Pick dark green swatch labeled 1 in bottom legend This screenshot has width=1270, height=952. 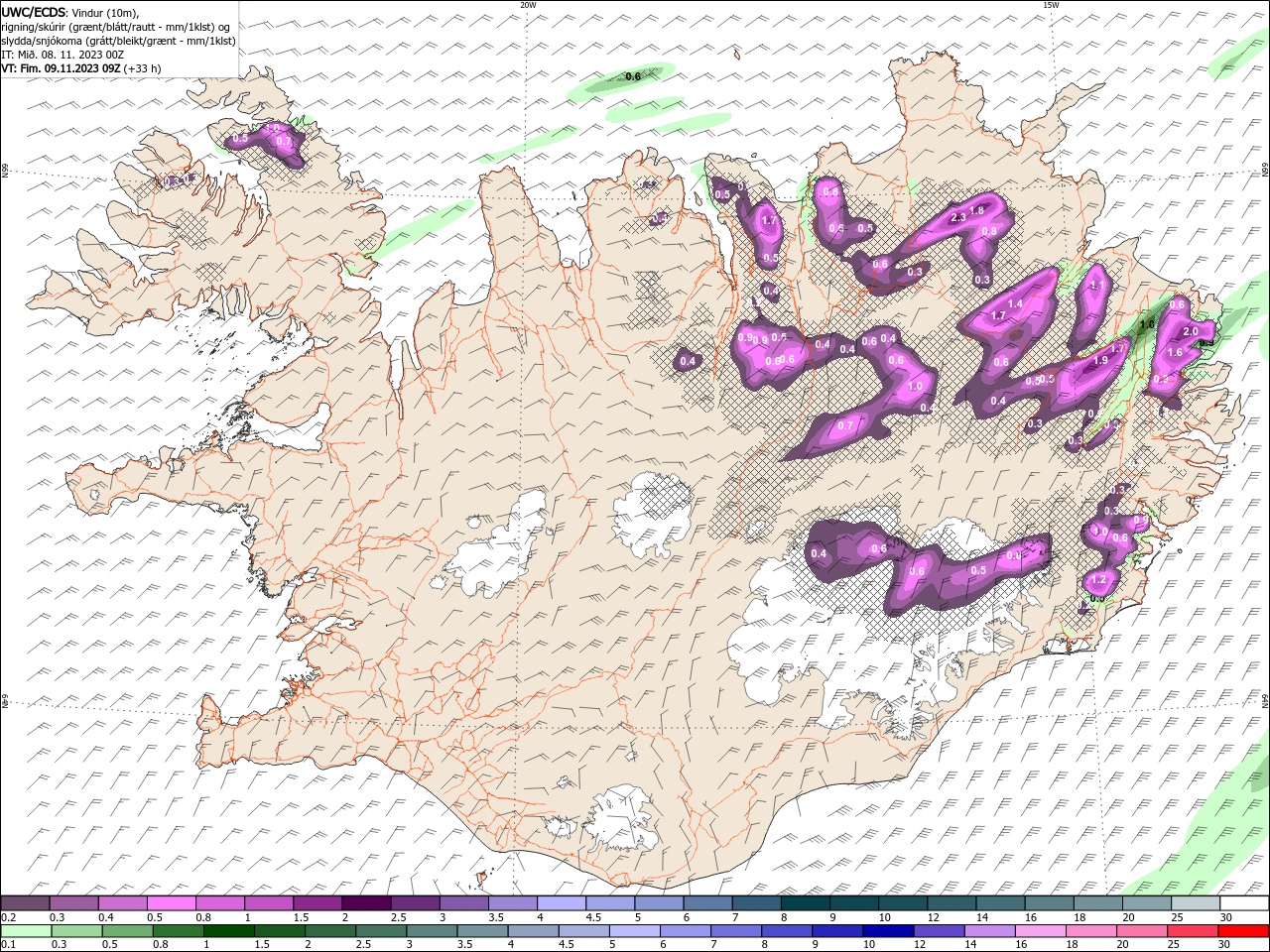pyautogui.click(x=228, y=931)
